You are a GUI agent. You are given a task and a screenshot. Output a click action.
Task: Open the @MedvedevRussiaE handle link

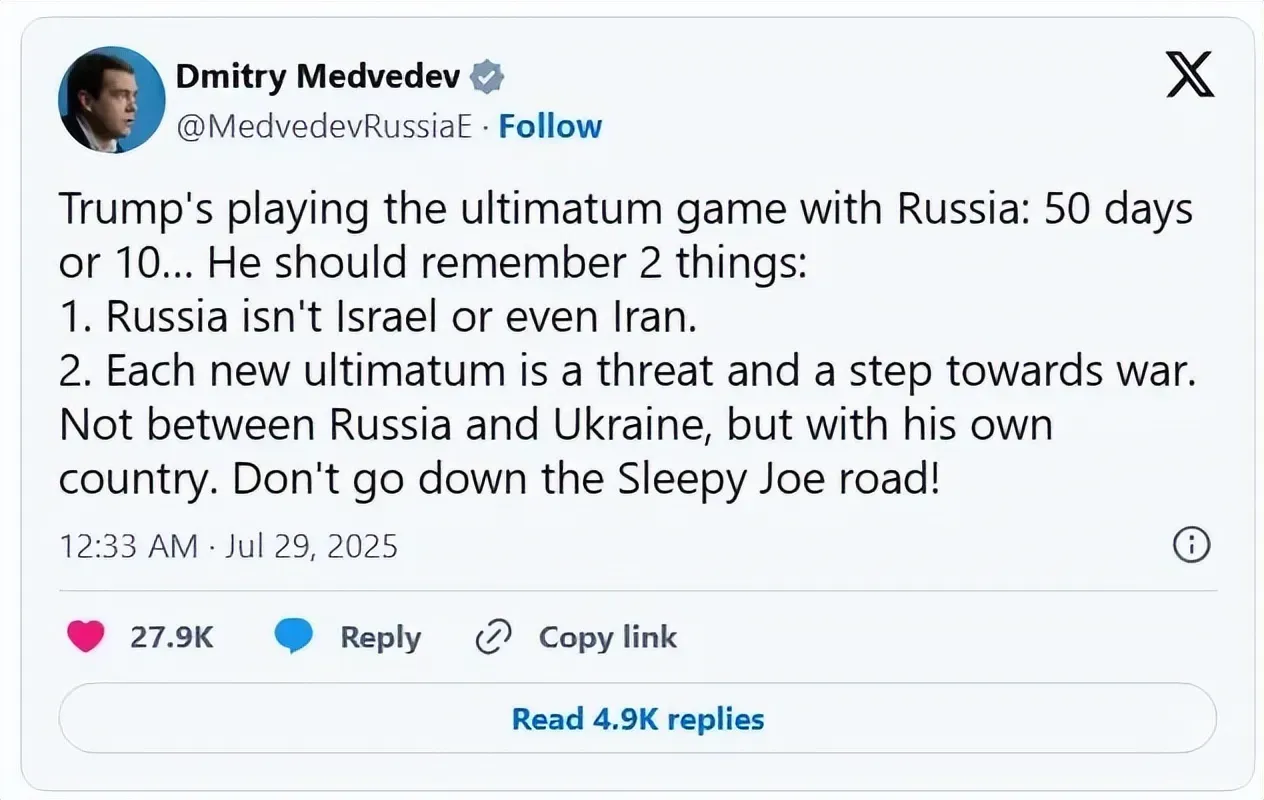pos(324,127)
